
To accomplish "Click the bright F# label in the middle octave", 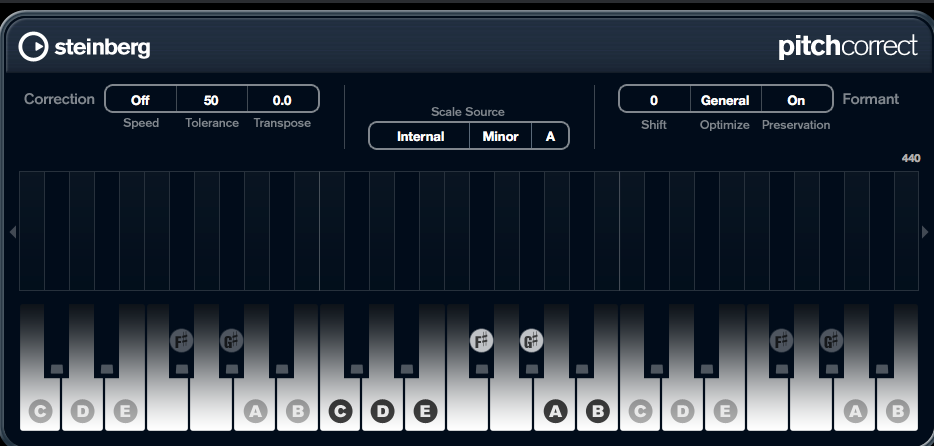I will pyautogui.click(x=481, y=341).
